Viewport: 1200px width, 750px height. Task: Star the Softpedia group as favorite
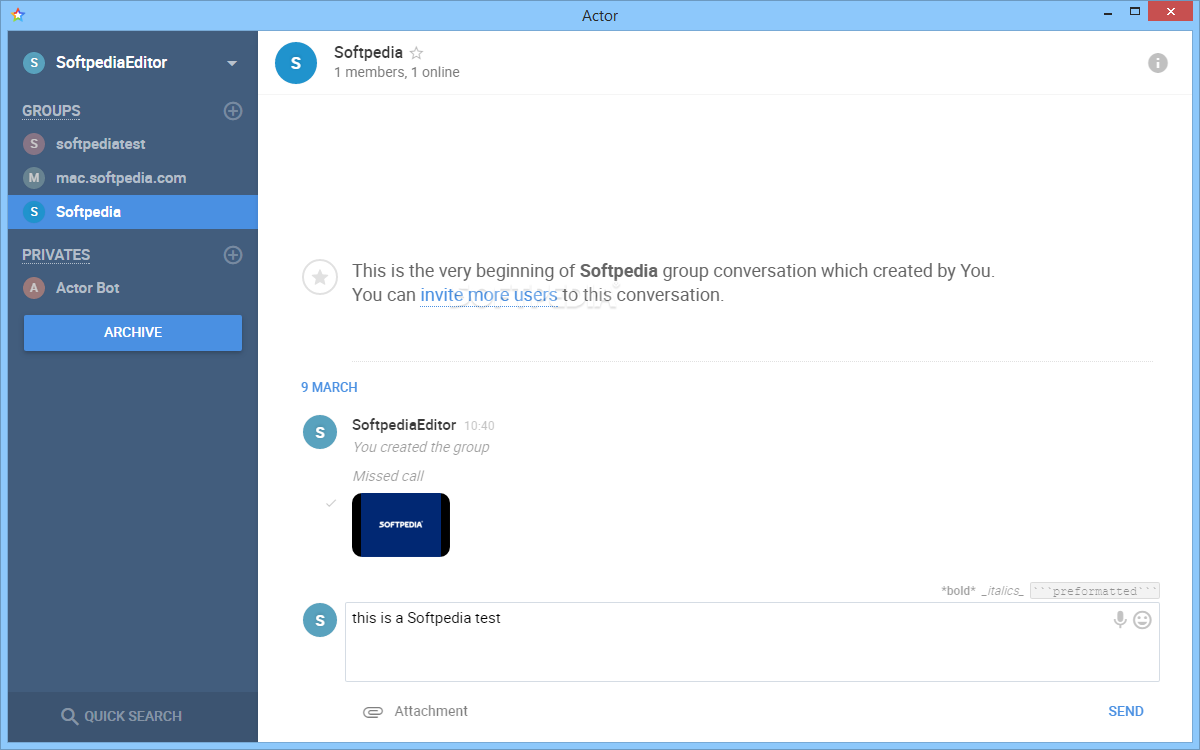(417, 53)
